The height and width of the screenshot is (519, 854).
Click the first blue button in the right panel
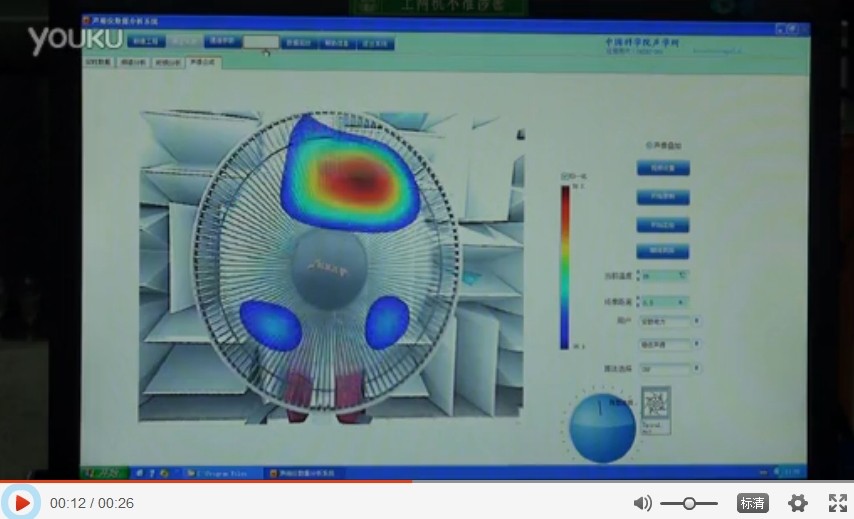(663, 168)
